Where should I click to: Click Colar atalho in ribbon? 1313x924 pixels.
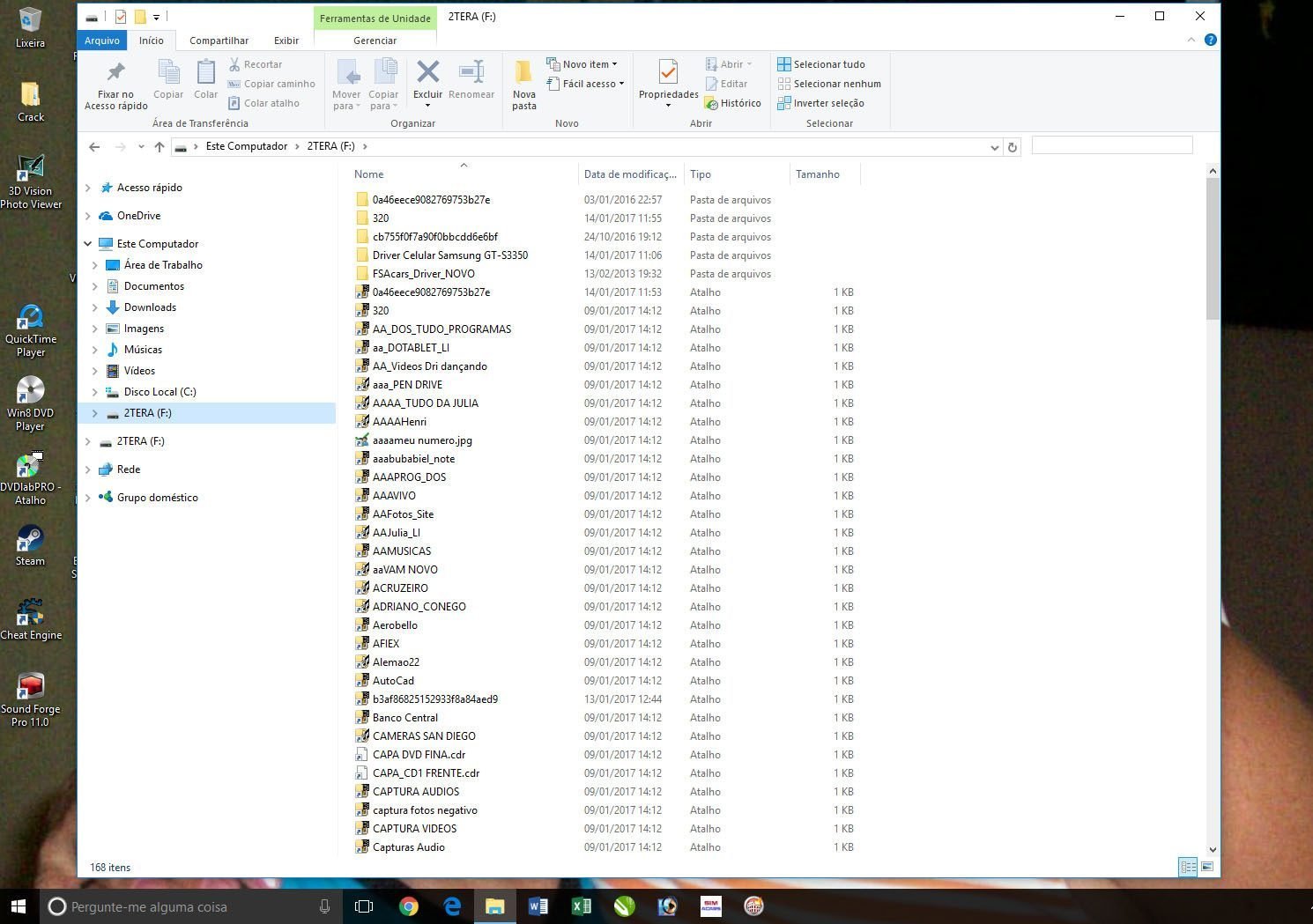[263, 103]
